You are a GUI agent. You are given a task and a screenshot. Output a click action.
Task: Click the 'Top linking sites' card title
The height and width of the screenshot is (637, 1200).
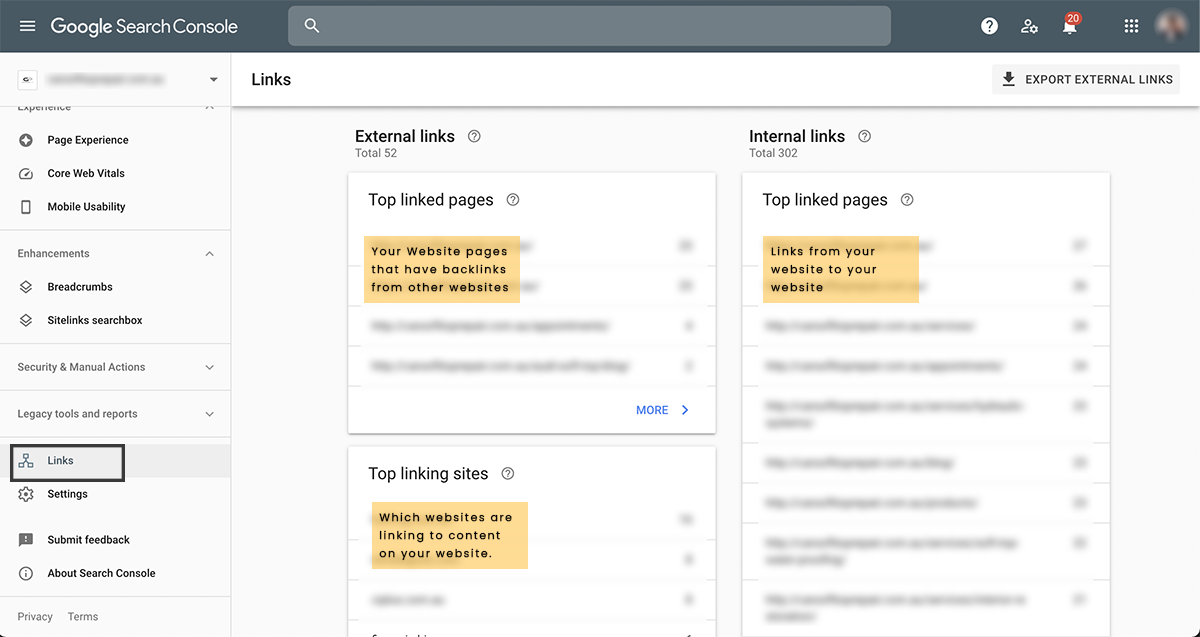pyautogui.click(x=428, y=474)
